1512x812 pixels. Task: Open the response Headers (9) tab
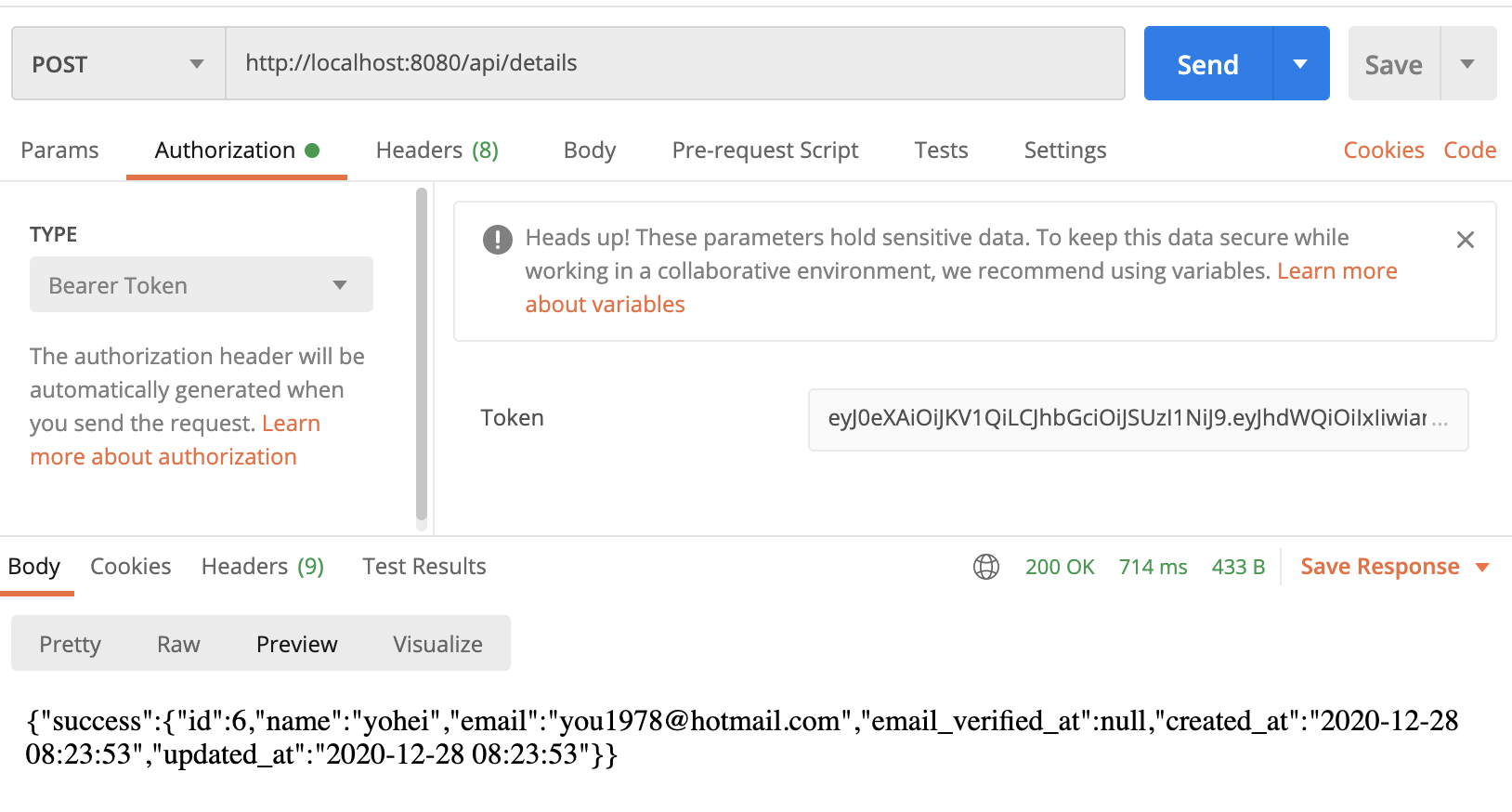(263, 567)
